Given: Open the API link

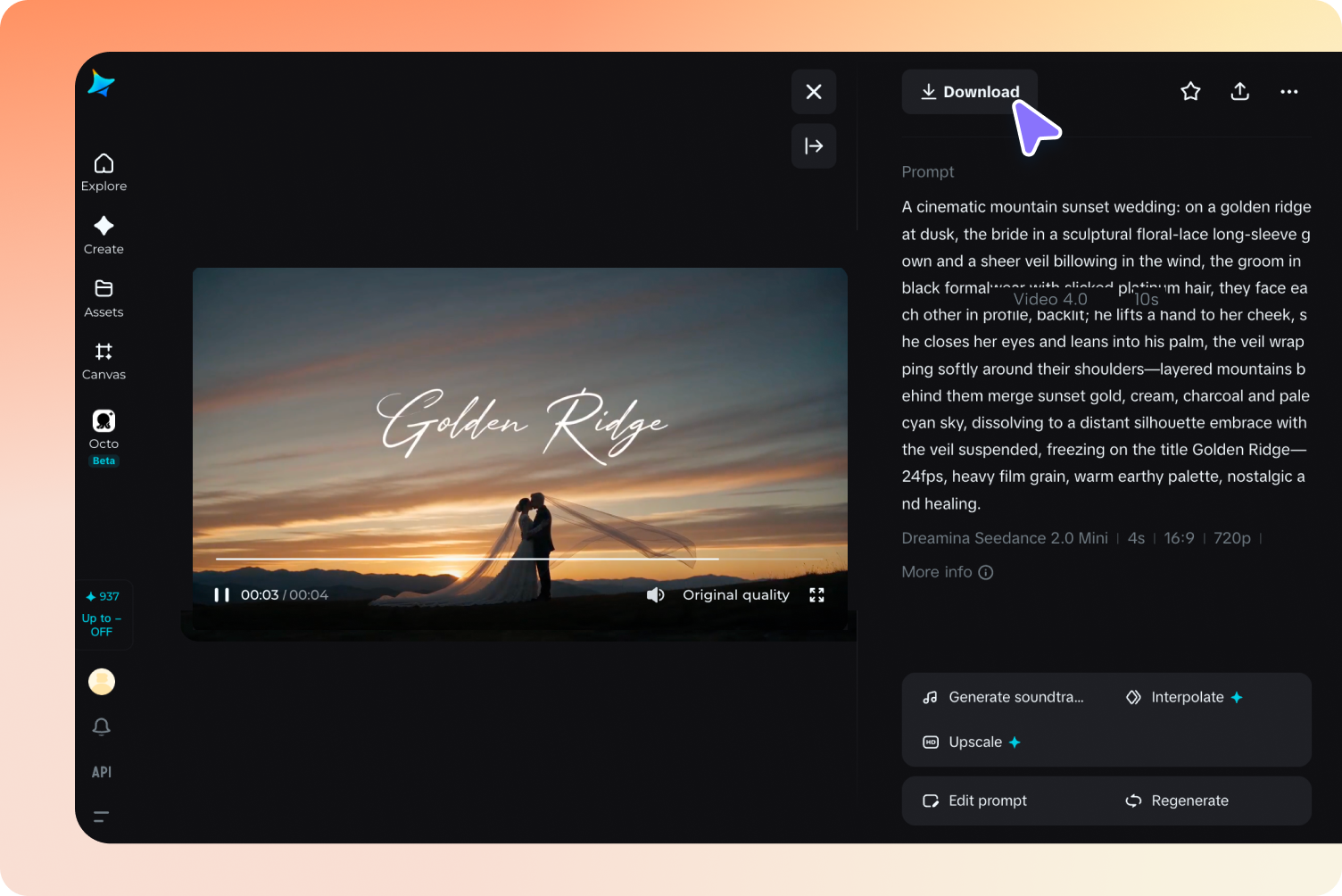Looking at the screenshot, I should coord(102,772).
